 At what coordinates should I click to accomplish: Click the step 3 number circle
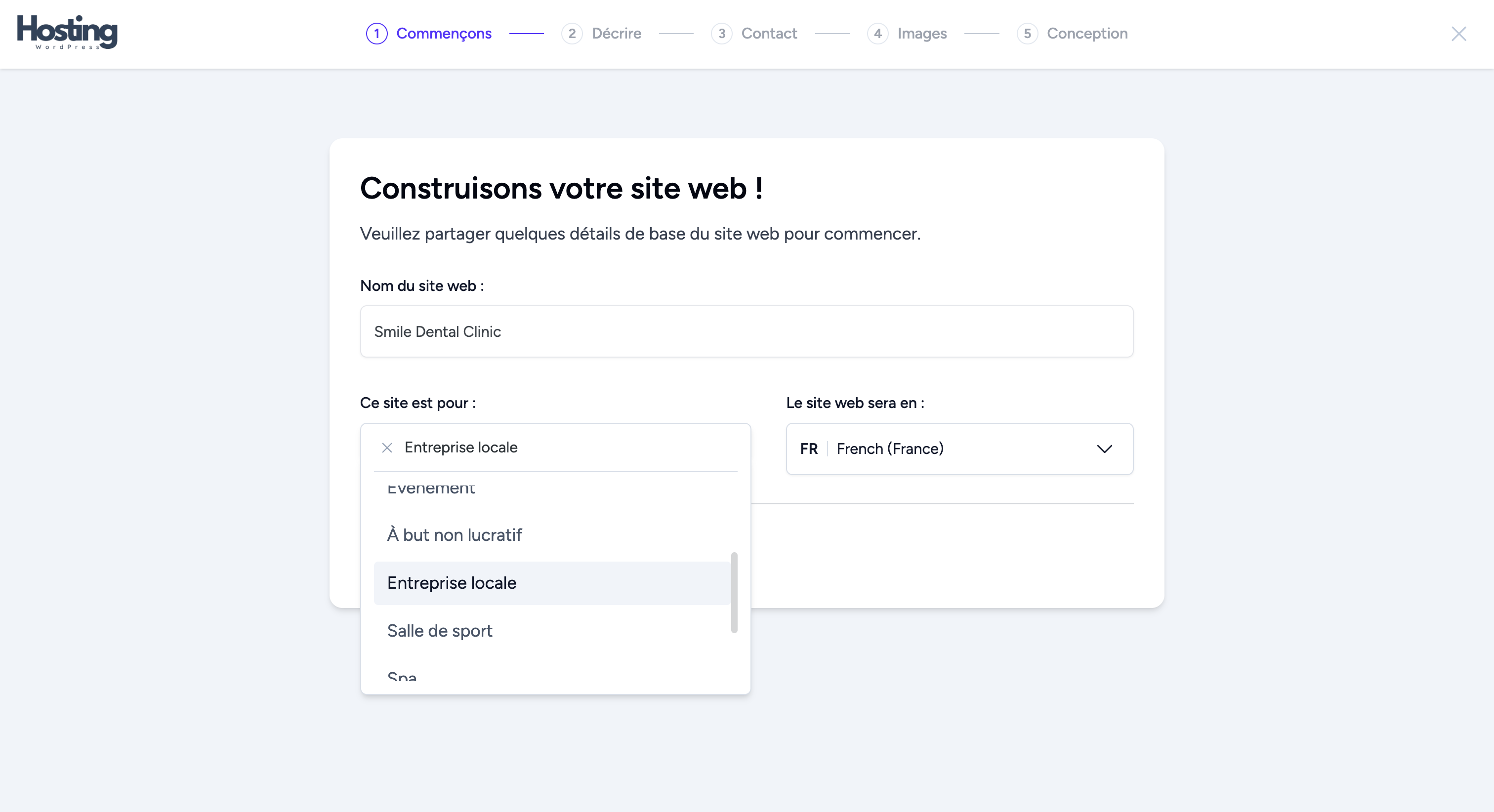(x=721, y=34)
